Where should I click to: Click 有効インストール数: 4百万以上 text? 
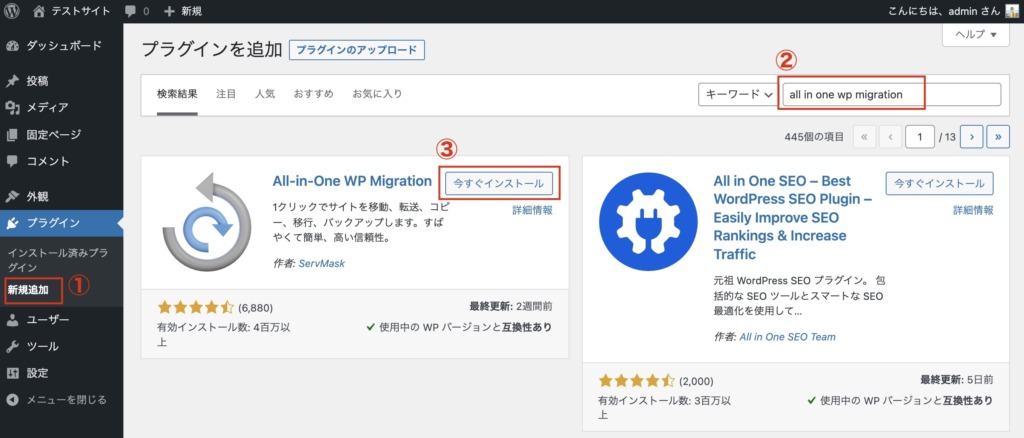[x=223, y=334]
